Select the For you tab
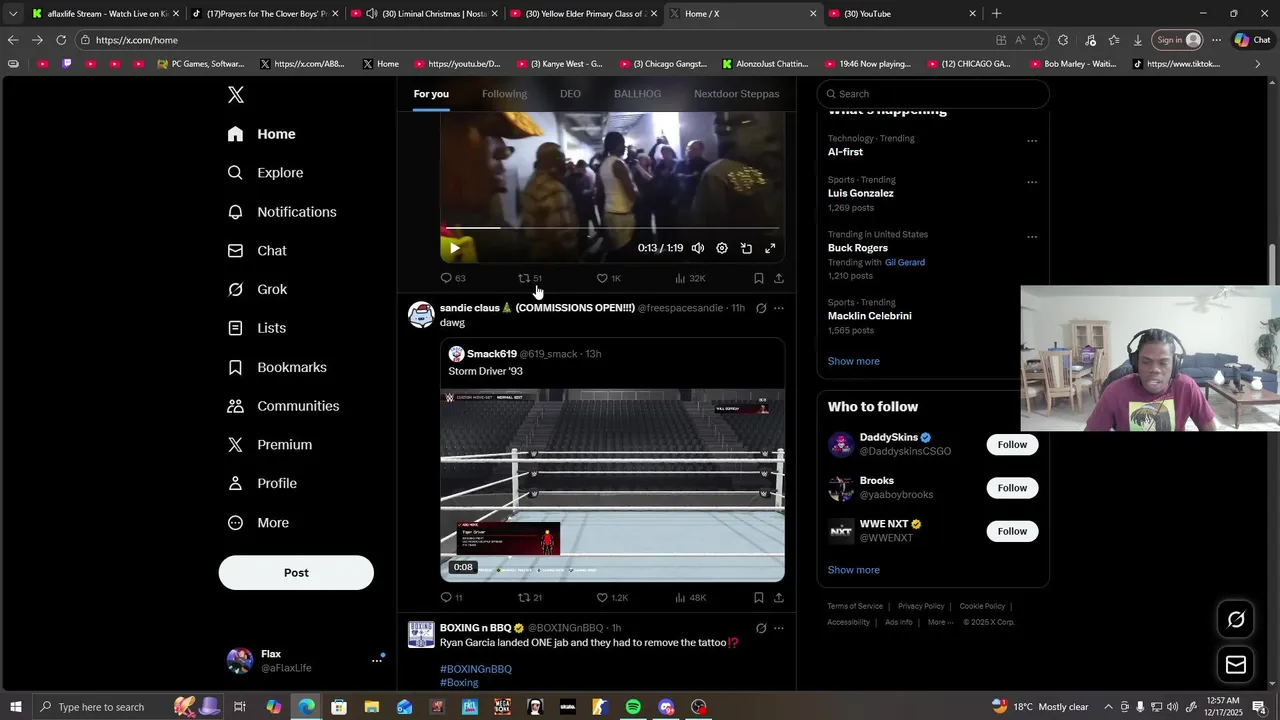This screenshot has width=1280, height=720. (x=431, y=94)
